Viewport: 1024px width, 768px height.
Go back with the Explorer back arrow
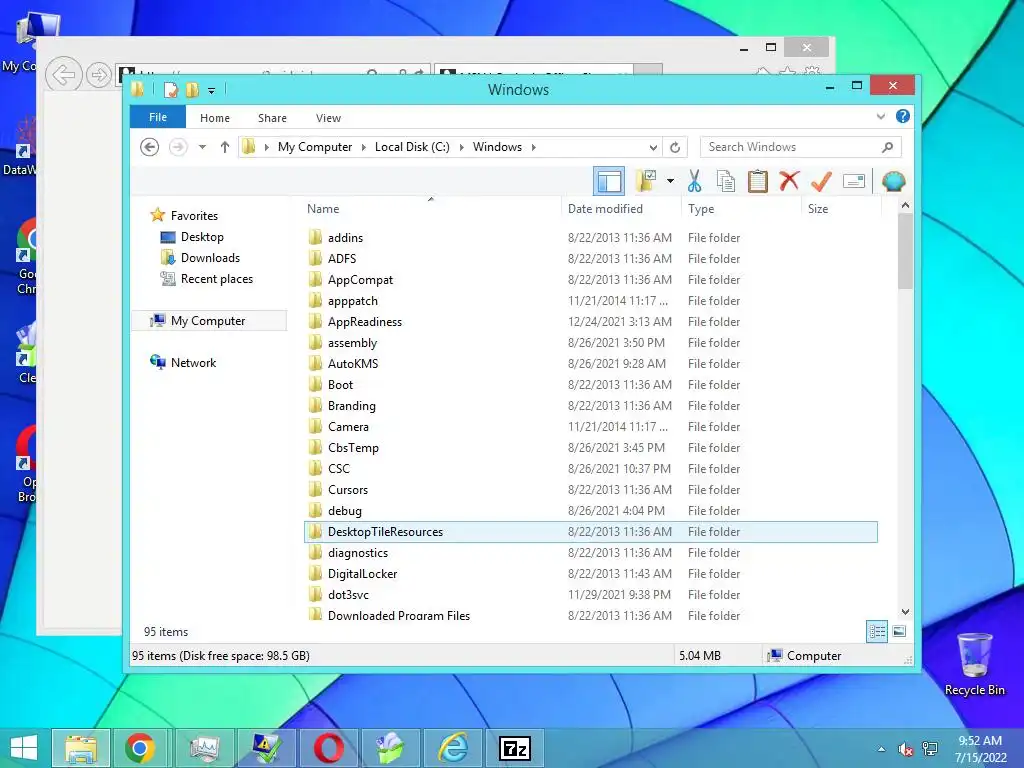click(x=150, y=147)
